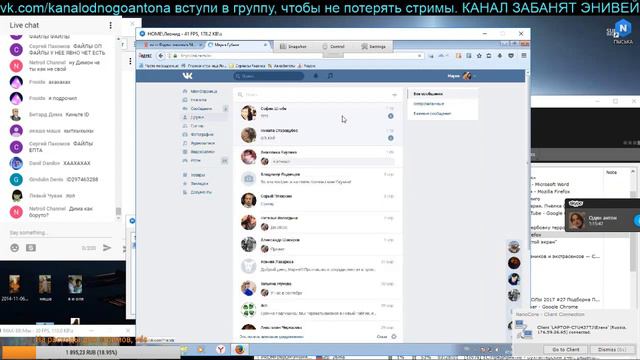The width and height of the screenshot is (640, 360).
Task: Click the gear icon at dialogs list bottom
Action: click(394, 337)
